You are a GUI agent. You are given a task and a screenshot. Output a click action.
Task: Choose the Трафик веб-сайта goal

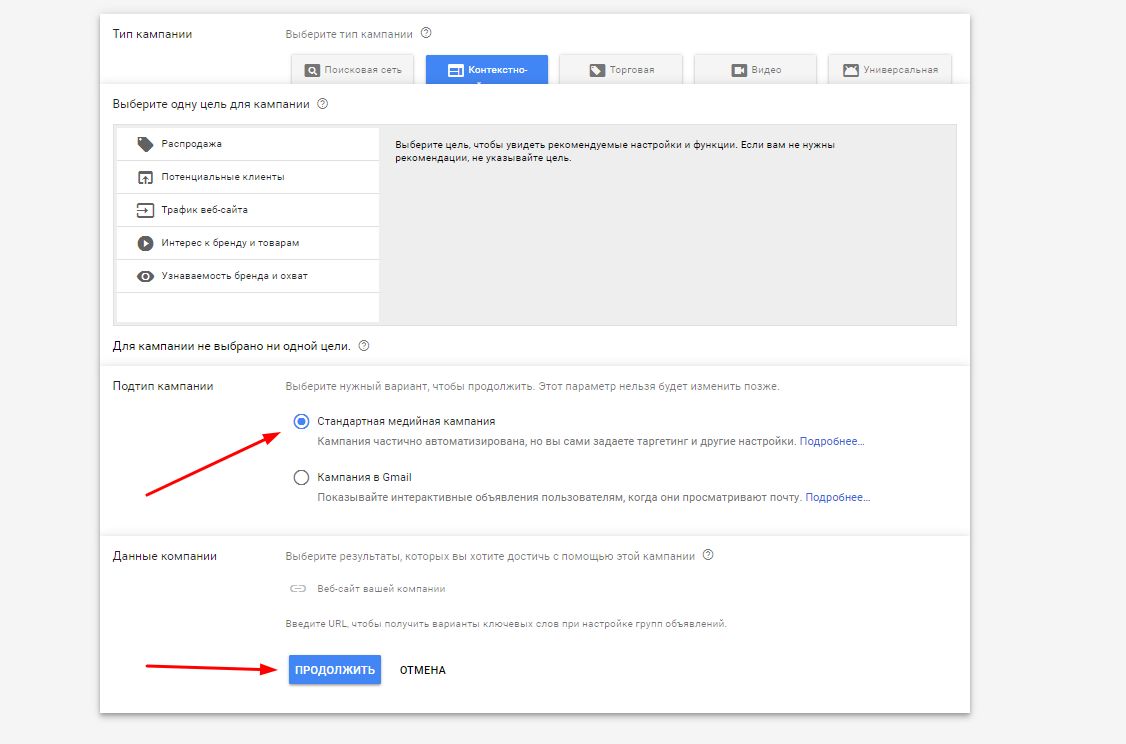(x=248, y=210)
